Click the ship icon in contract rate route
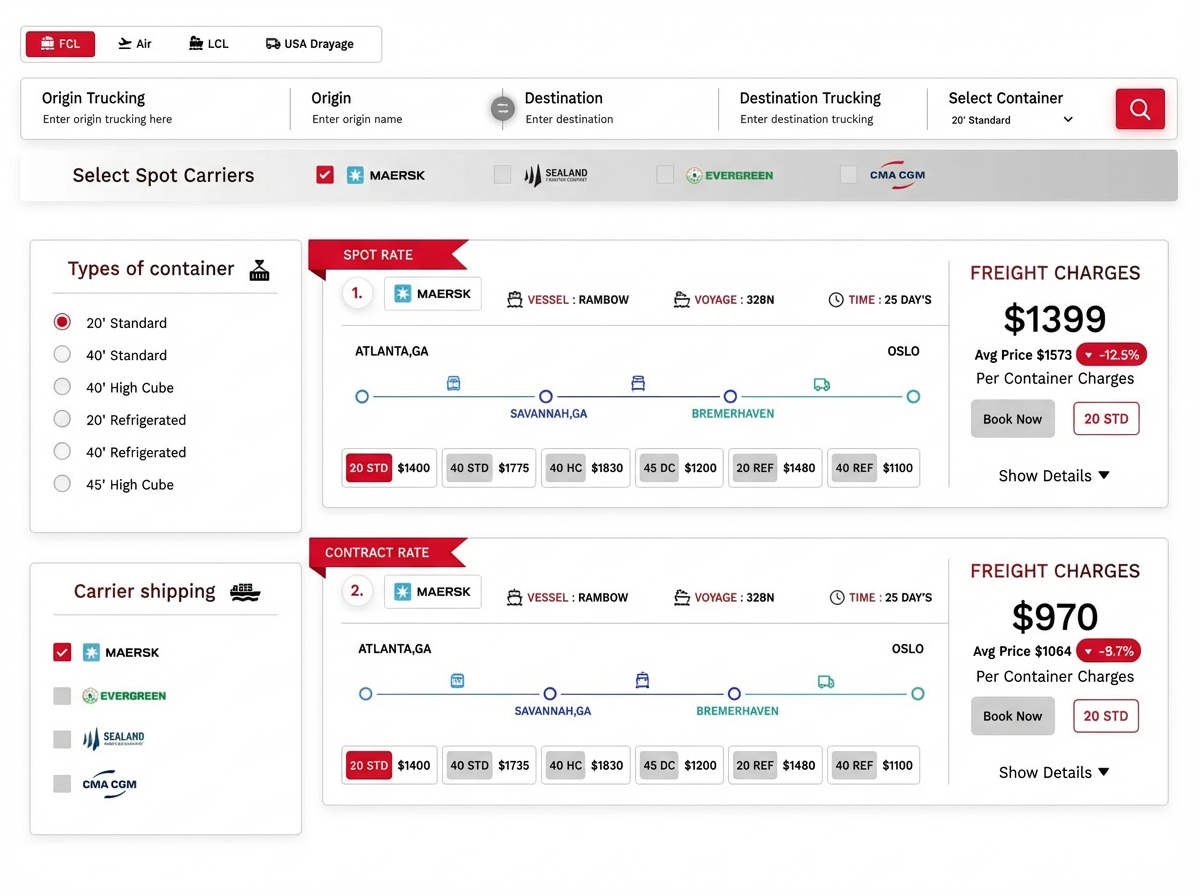The height and width of the screenshot is (896, 1200). click(x=642, y=681)
